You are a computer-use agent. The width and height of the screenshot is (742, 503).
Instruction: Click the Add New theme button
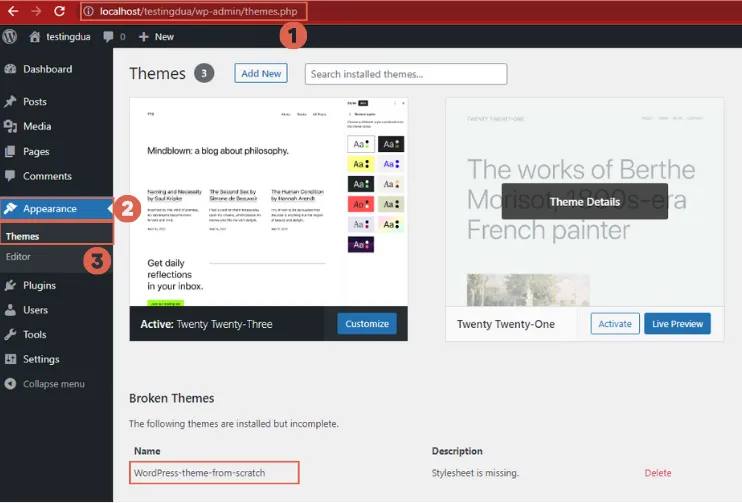[x=261, y=73]
